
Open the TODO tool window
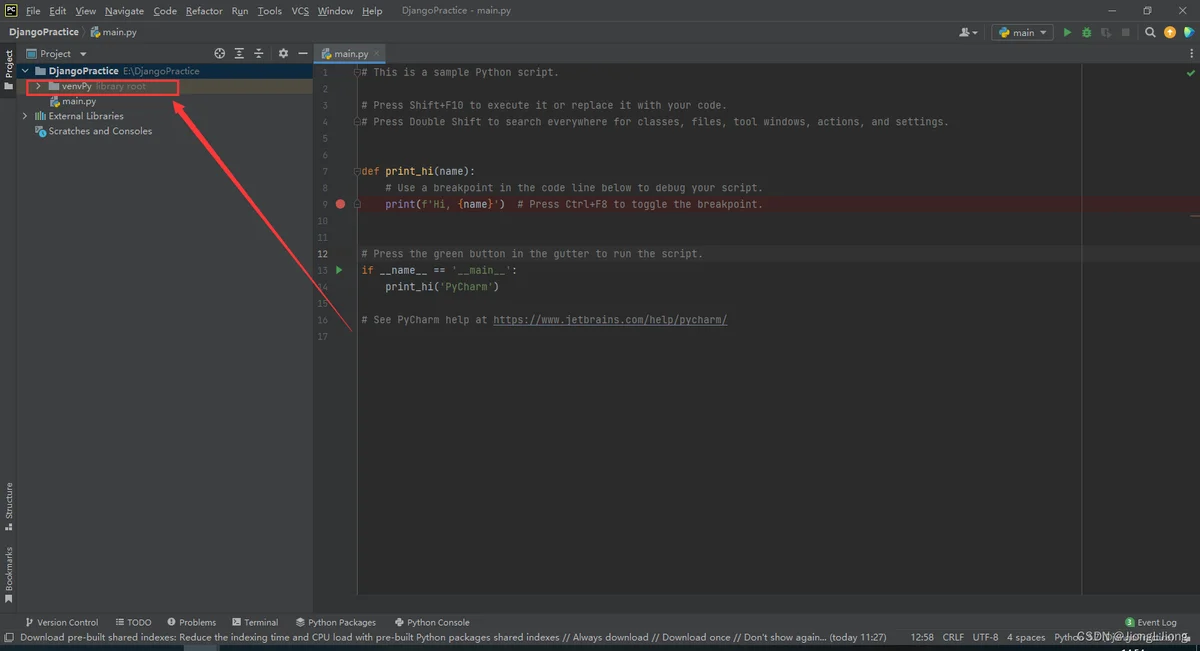pos(133,622)
